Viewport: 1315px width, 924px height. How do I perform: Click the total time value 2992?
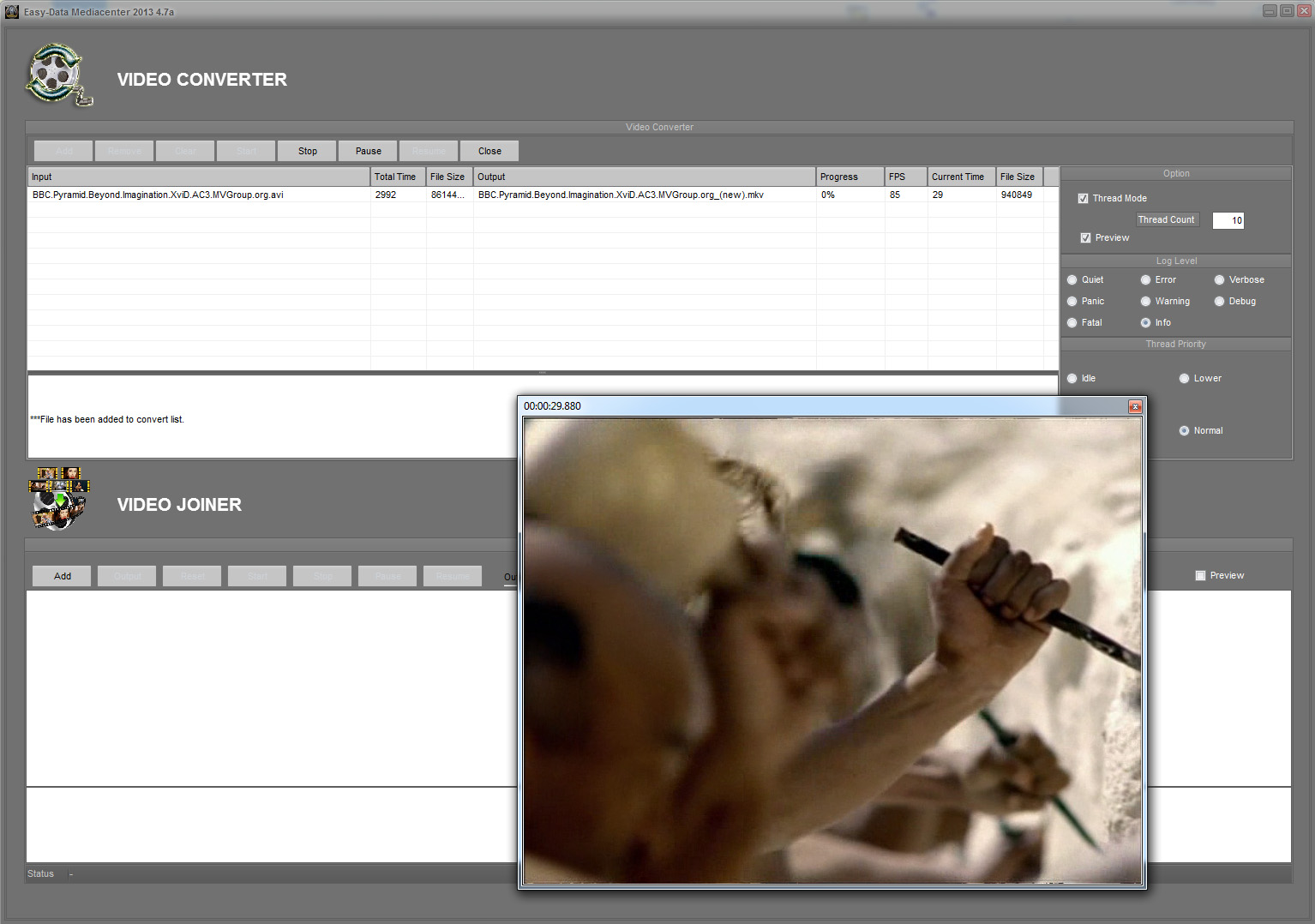[x=386, y=195]
